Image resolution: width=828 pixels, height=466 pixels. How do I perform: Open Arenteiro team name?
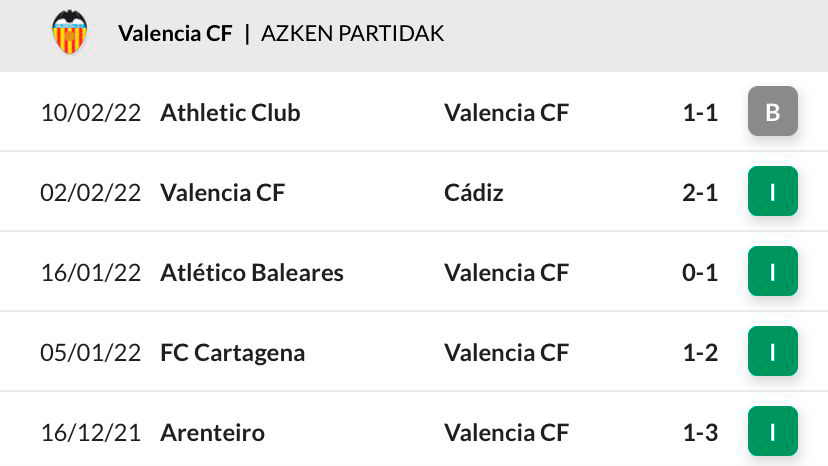pos(212,433)
